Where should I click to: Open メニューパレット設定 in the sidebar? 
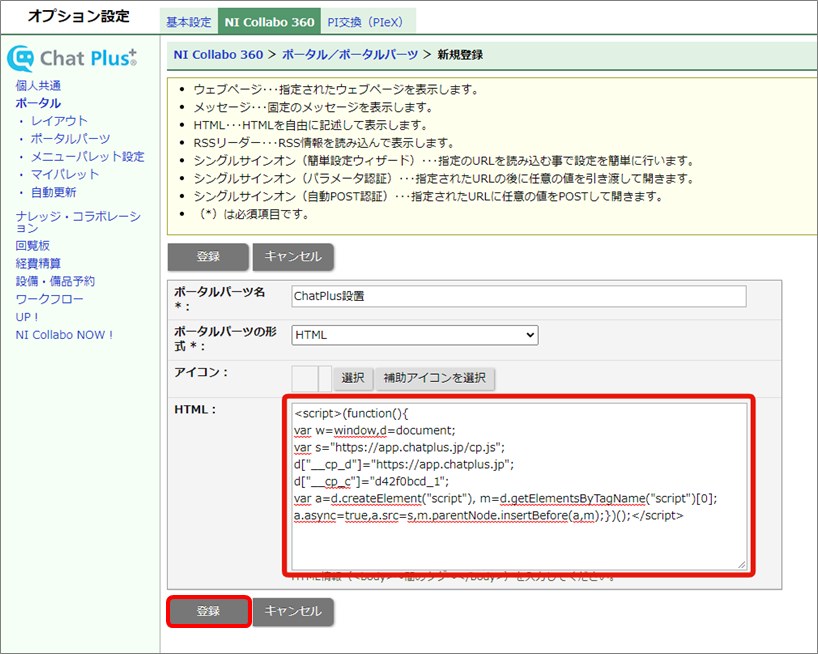87,156
